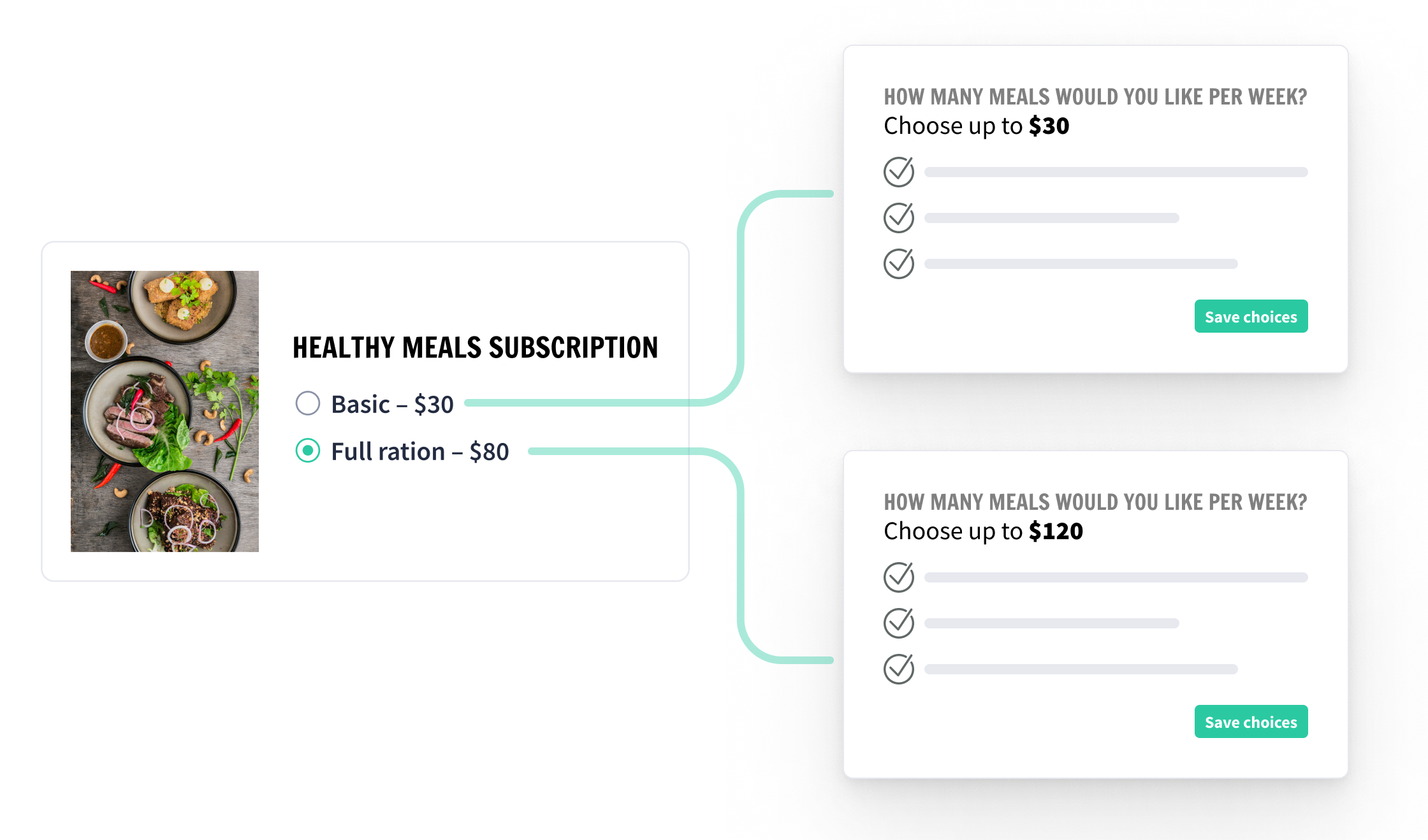Click the Choose up to $30 text
Viewport: 1428px width, 840px height.
click(x=977, y=126)
